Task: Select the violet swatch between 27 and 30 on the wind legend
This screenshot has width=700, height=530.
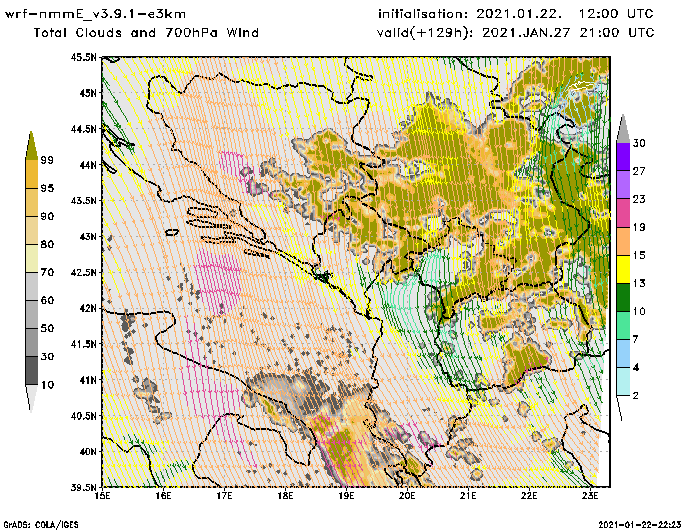Action: (623, 157)
